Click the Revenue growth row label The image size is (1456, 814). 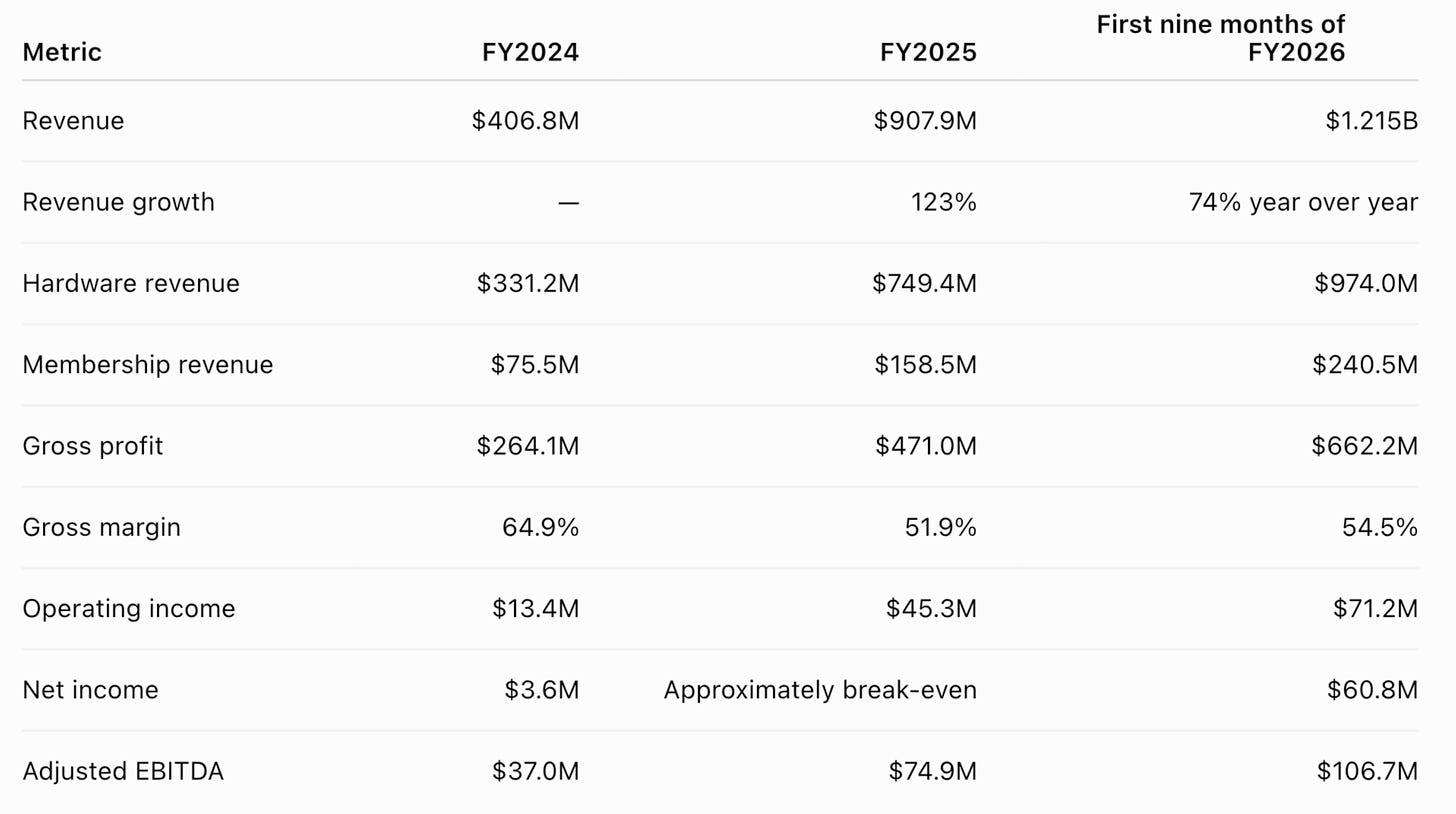(118, 202)
